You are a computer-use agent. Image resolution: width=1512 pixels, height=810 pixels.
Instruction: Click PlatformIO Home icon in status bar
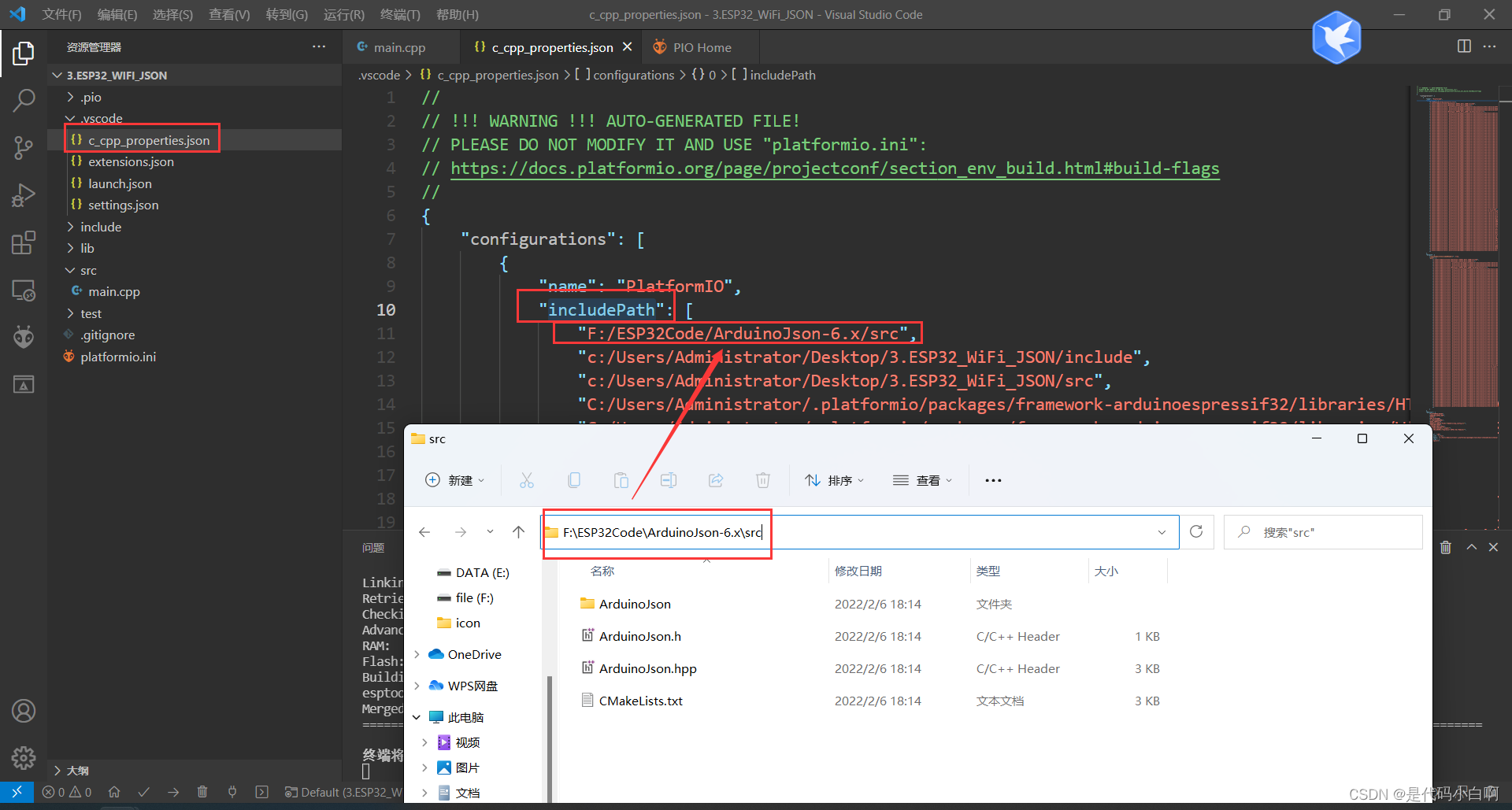(114, 792)
